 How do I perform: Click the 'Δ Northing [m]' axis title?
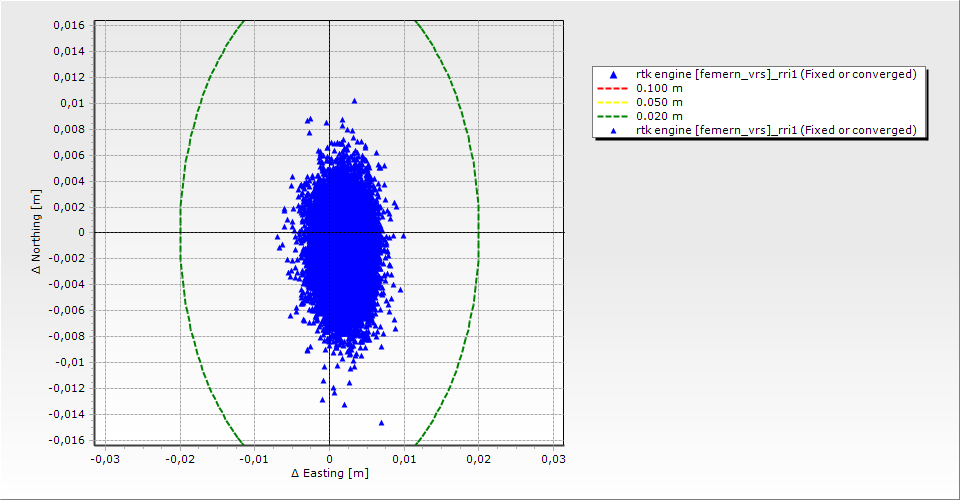click(x=38, y=232)
